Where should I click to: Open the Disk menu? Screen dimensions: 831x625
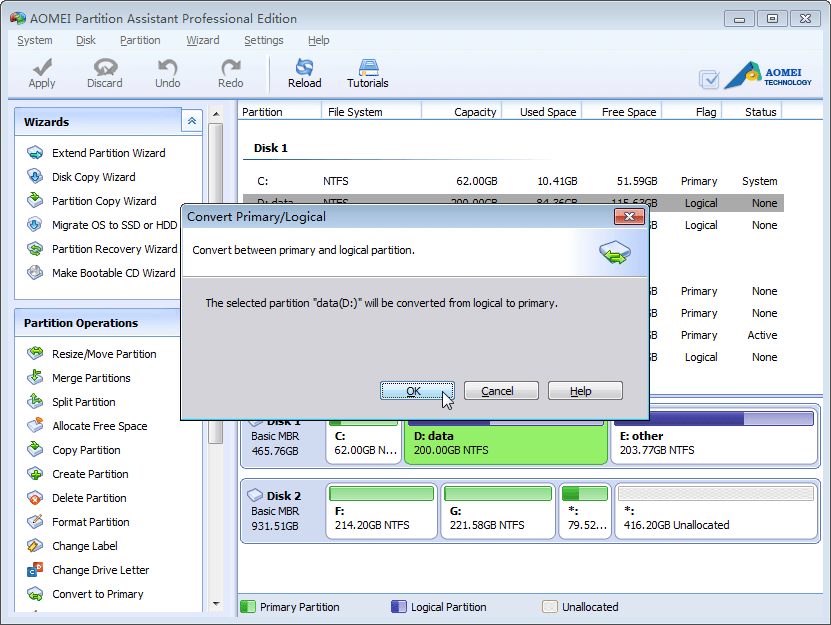click(85, 40)
